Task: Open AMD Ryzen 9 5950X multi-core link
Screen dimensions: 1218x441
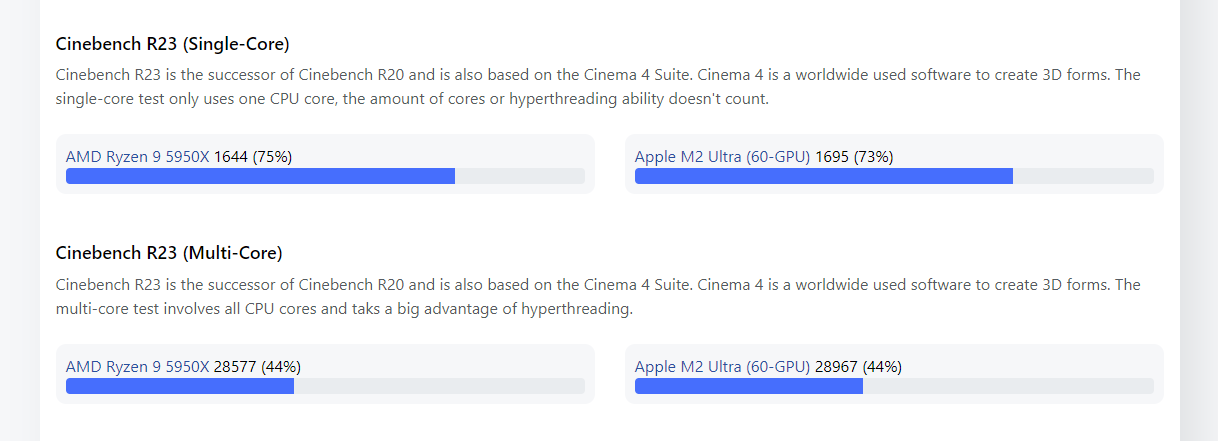Action: pyautogui.click(x=138, y=366)
